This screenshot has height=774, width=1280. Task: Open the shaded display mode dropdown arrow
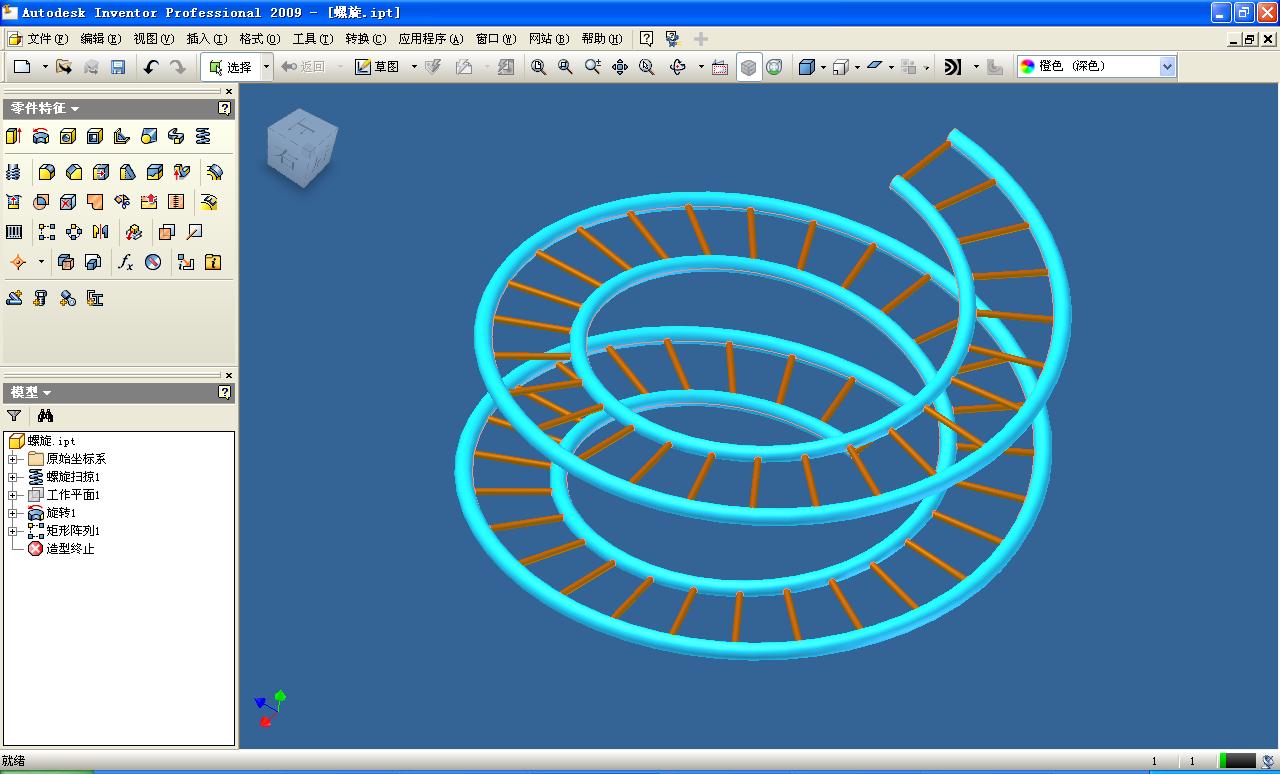click(x=823, y=67)
